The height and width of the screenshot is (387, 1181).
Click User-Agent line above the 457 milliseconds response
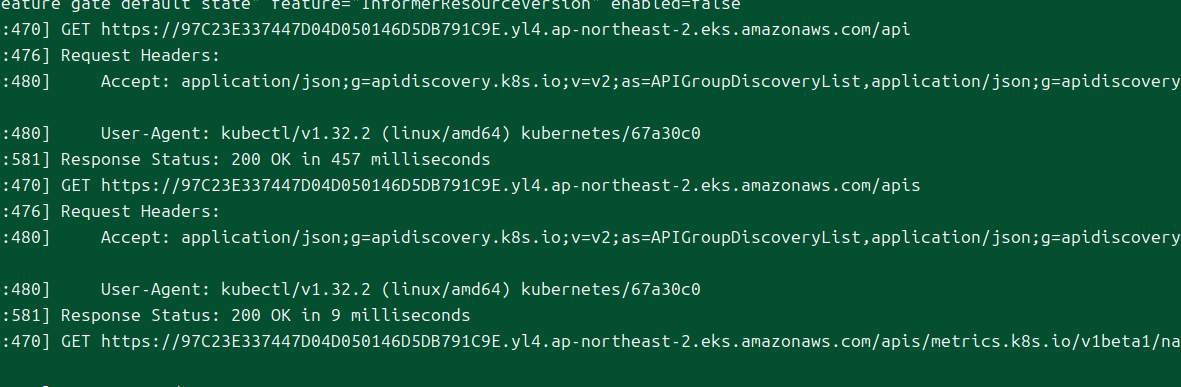coord(401,134)
